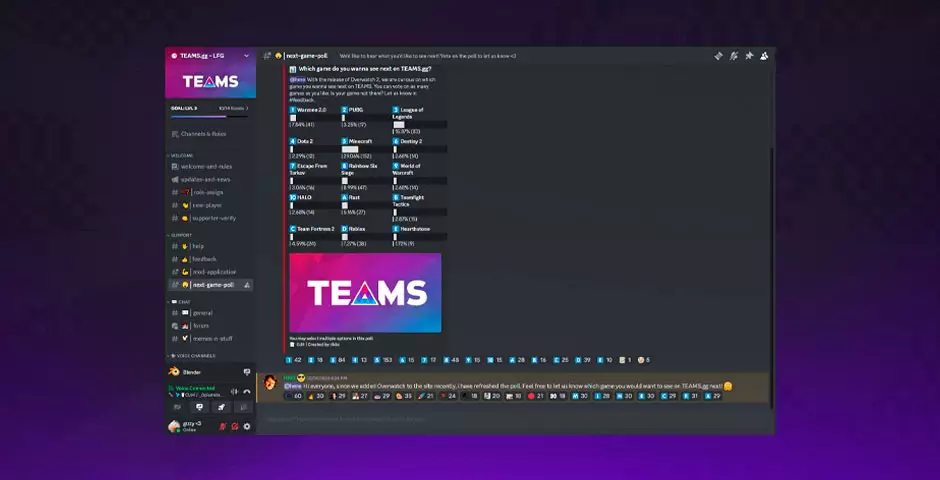Open TEAMS.gg server name dropdown
Screen dimensions: 940x480
click(x=206, y=55)
